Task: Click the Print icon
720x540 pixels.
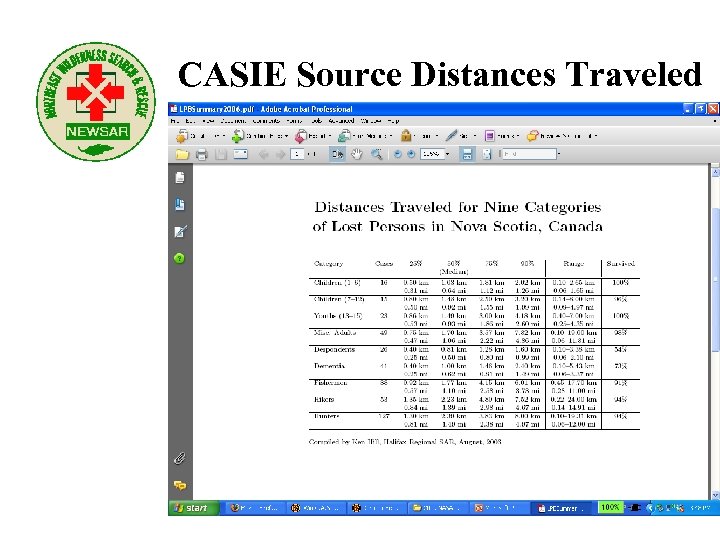Action: tap(202, 154)
